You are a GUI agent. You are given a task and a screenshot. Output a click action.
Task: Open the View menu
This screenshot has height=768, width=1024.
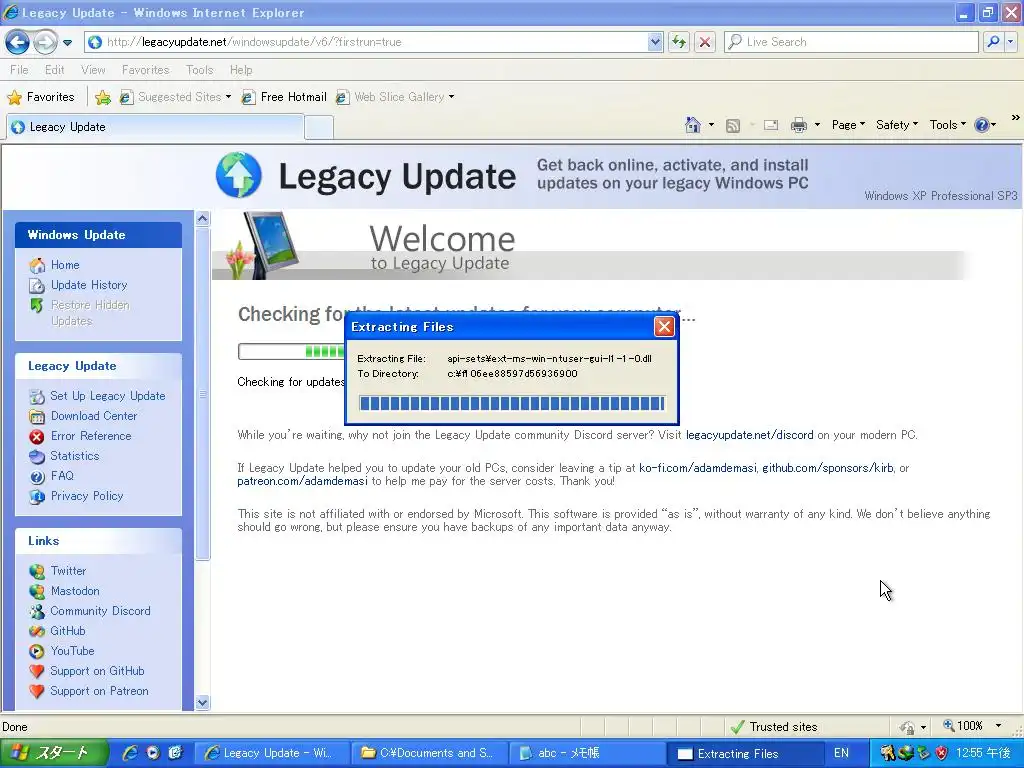[x=93, y=70]
